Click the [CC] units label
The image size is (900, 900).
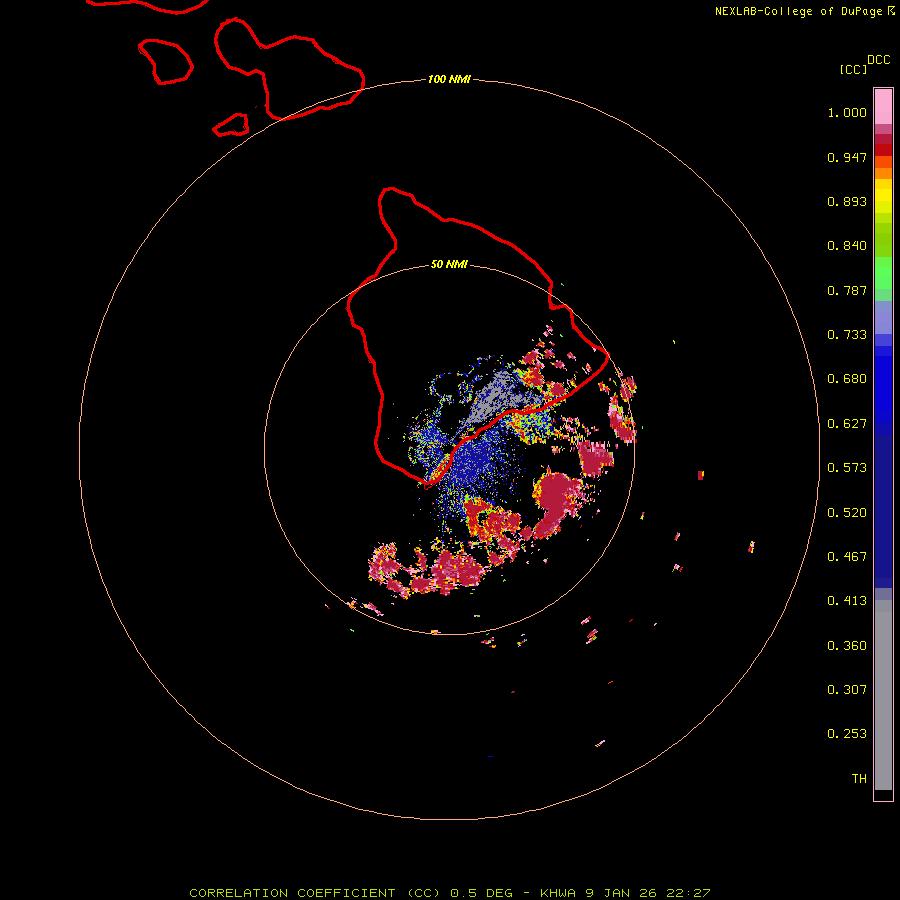853,69
